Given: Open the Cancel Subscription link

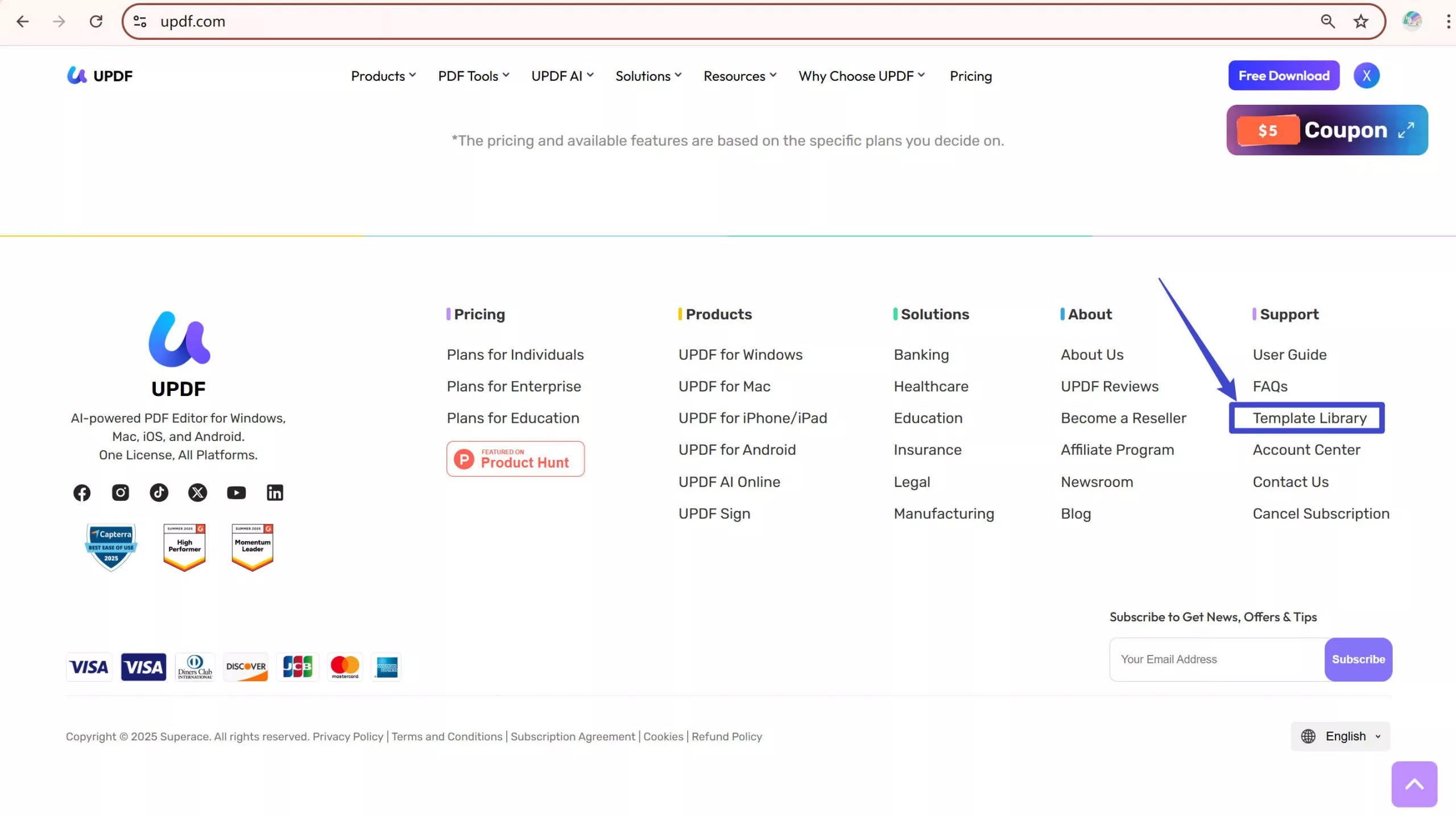Looking at the screenshot, I should coord(1321,514).
